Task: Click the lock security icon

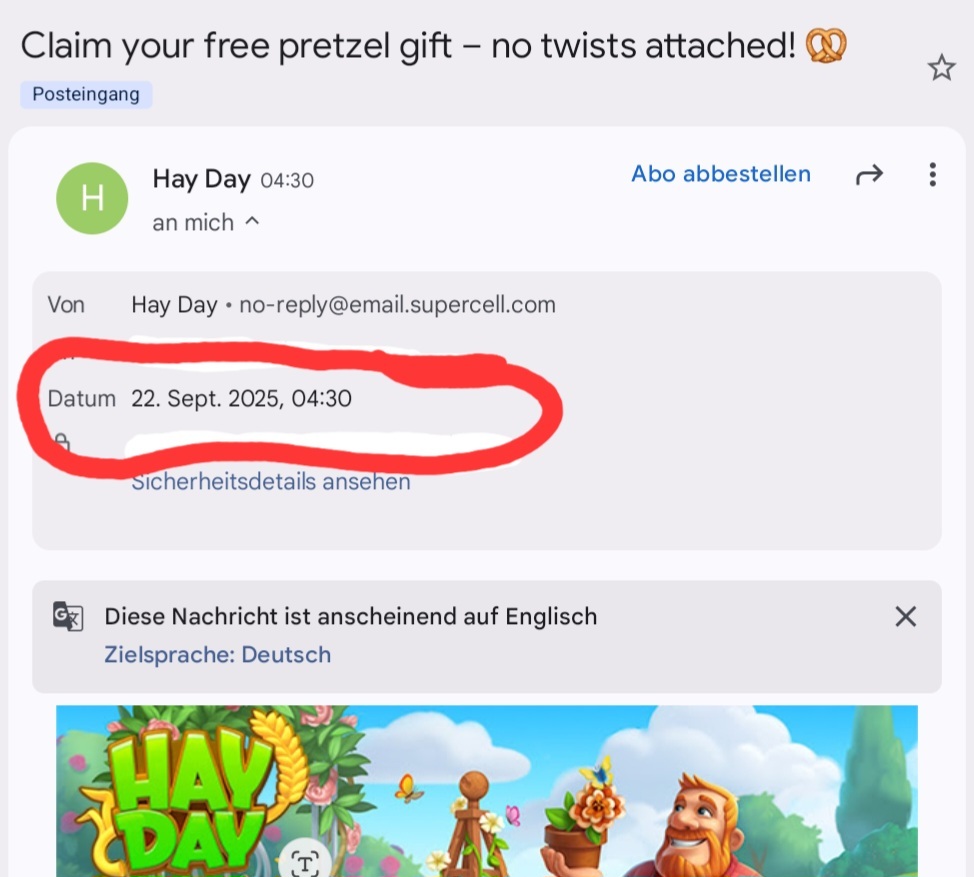Action: click(61, 442)
